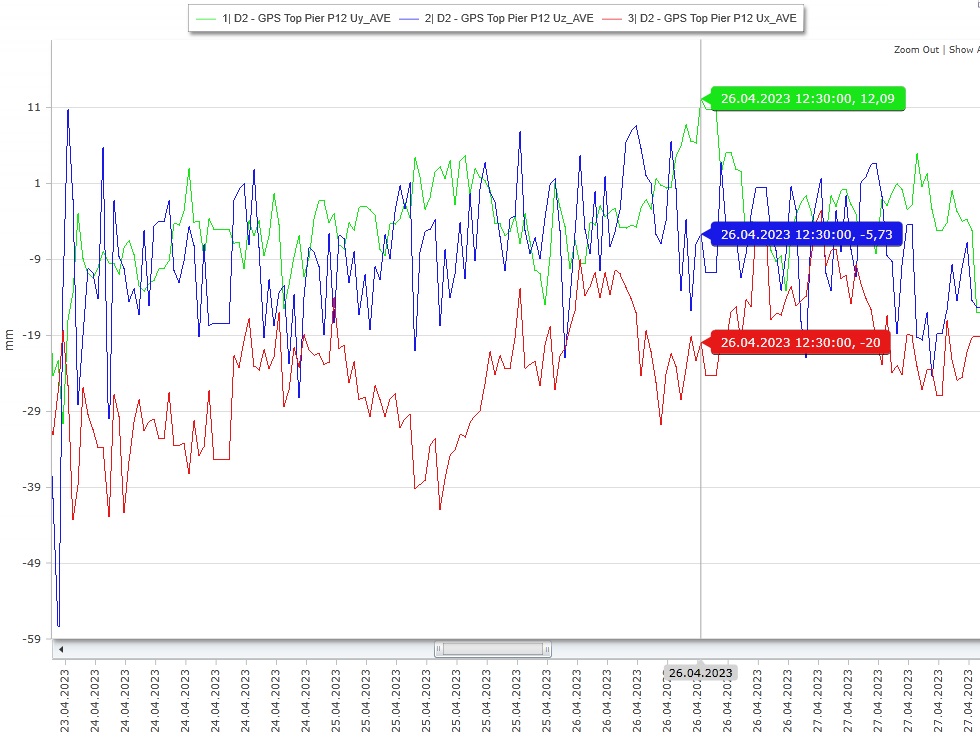Click the mm y-axis title
980x742 pixels.
click(x=10, y=340)
